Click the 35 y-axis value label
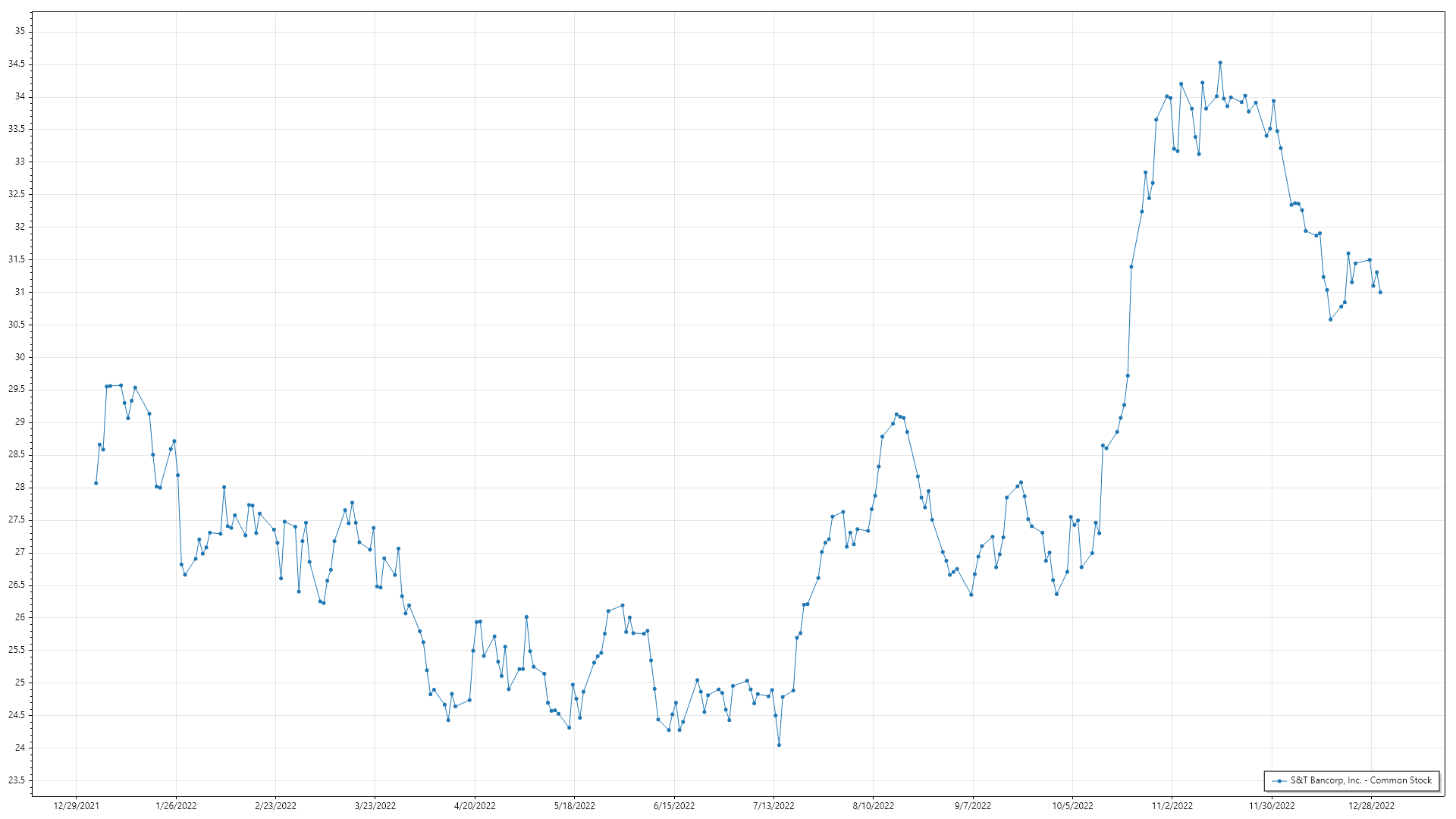1456x819 pixels. tap(20, 31)
